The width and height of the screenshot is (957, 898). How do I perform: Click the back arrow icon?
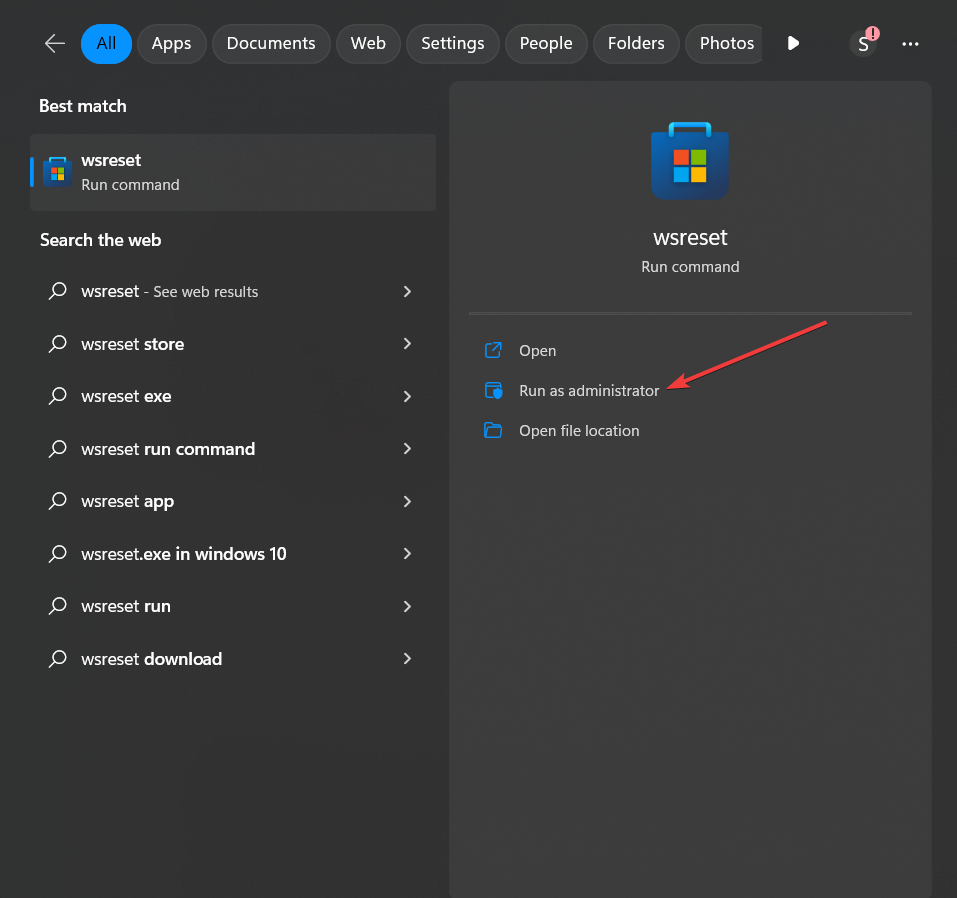pyautogui.click(x=55, y=43)
